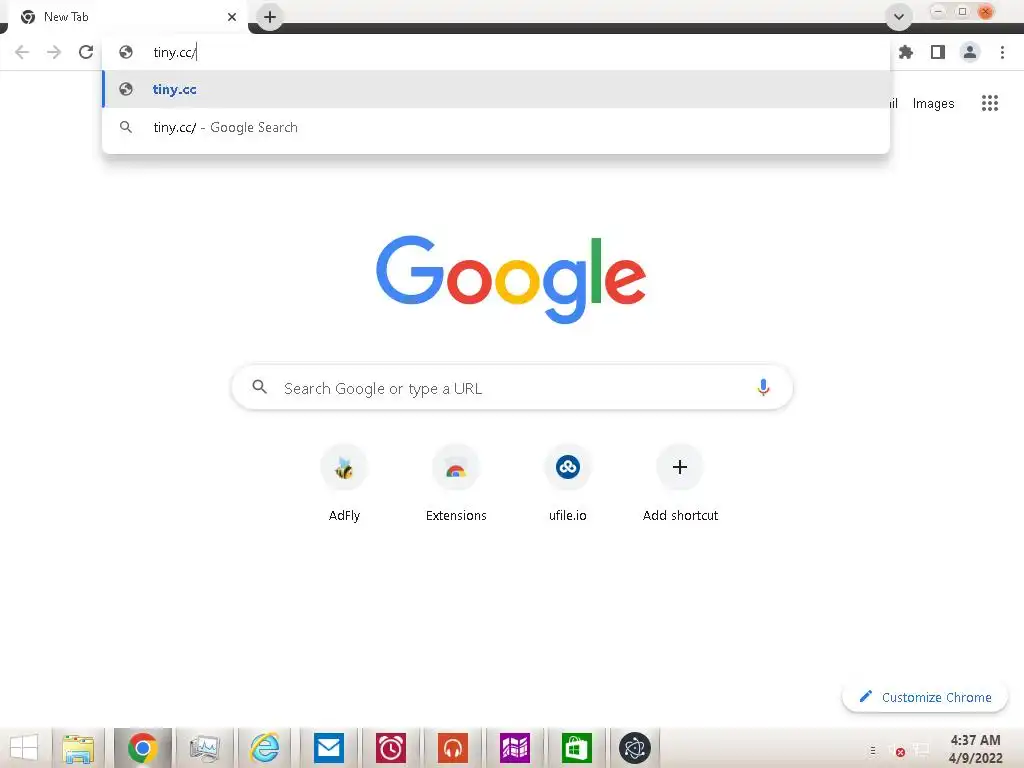The height and width of the screenshot is (768, 1024).
Task: Close the New Tab tab
Action: tap(232, 17)
